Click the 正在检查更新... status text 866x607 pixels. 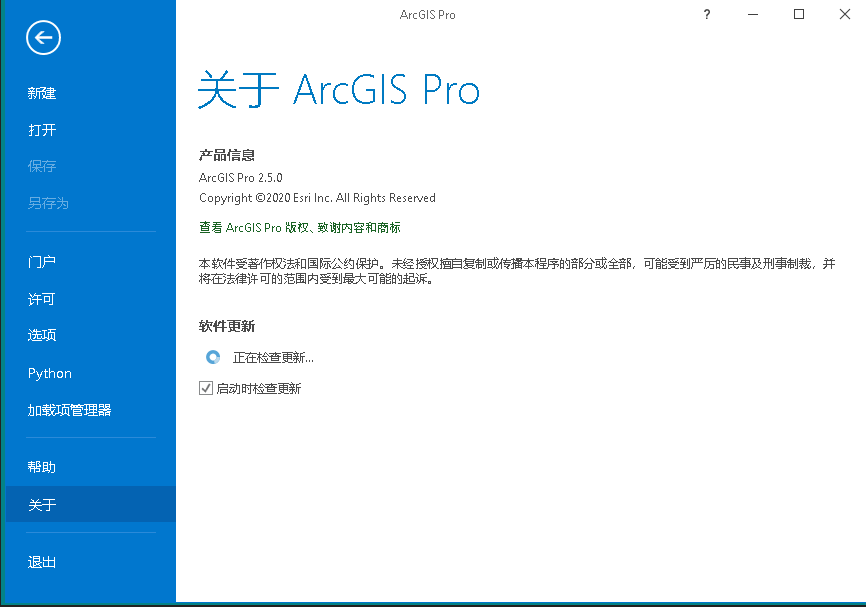(273, 358)
